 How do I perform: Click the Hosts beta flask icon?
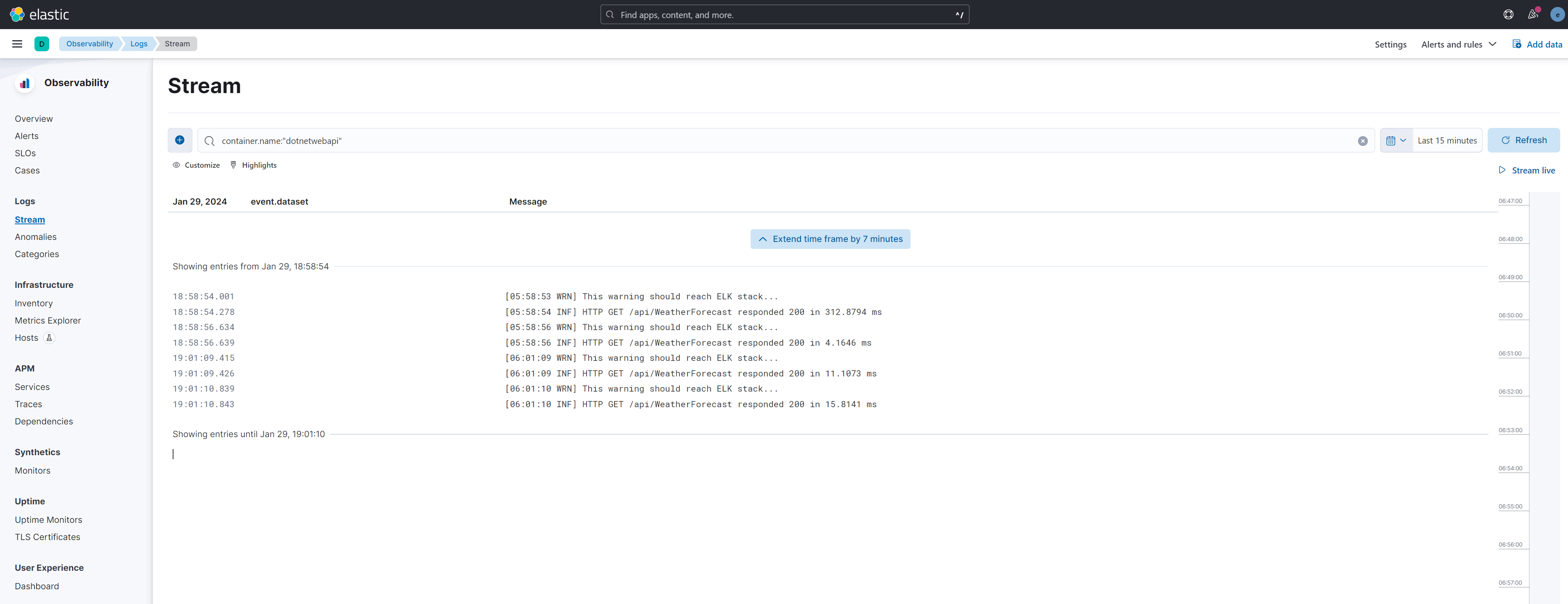pos(49,337)
